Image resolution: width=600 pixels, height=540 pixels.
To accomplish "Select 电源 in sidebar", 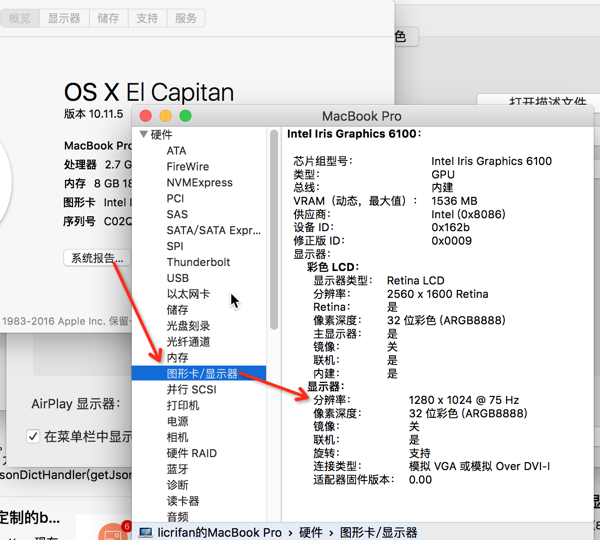I will [177, 421].
